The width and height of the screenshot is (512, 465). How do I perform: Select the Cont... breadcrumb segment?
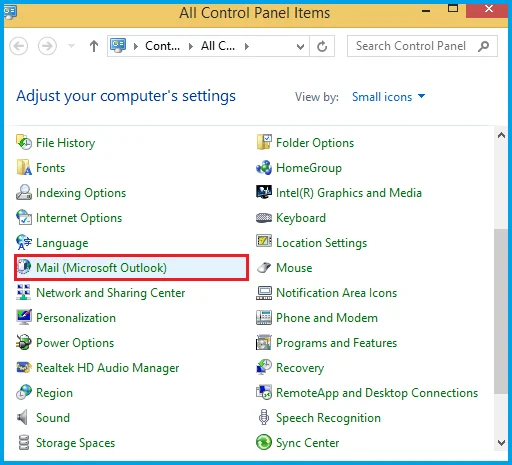(x=162, y=46)
